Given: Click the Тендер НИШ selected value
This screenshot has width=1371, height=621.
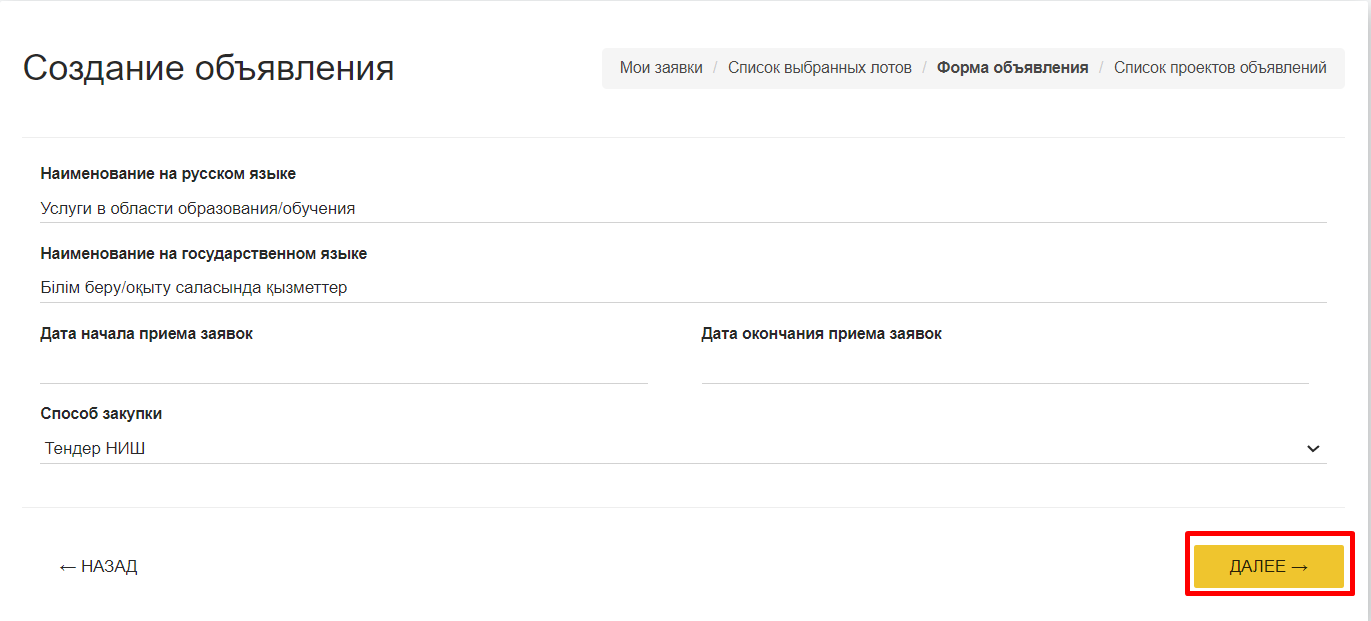Looking at the screenshot, I should tap(95, 449).
